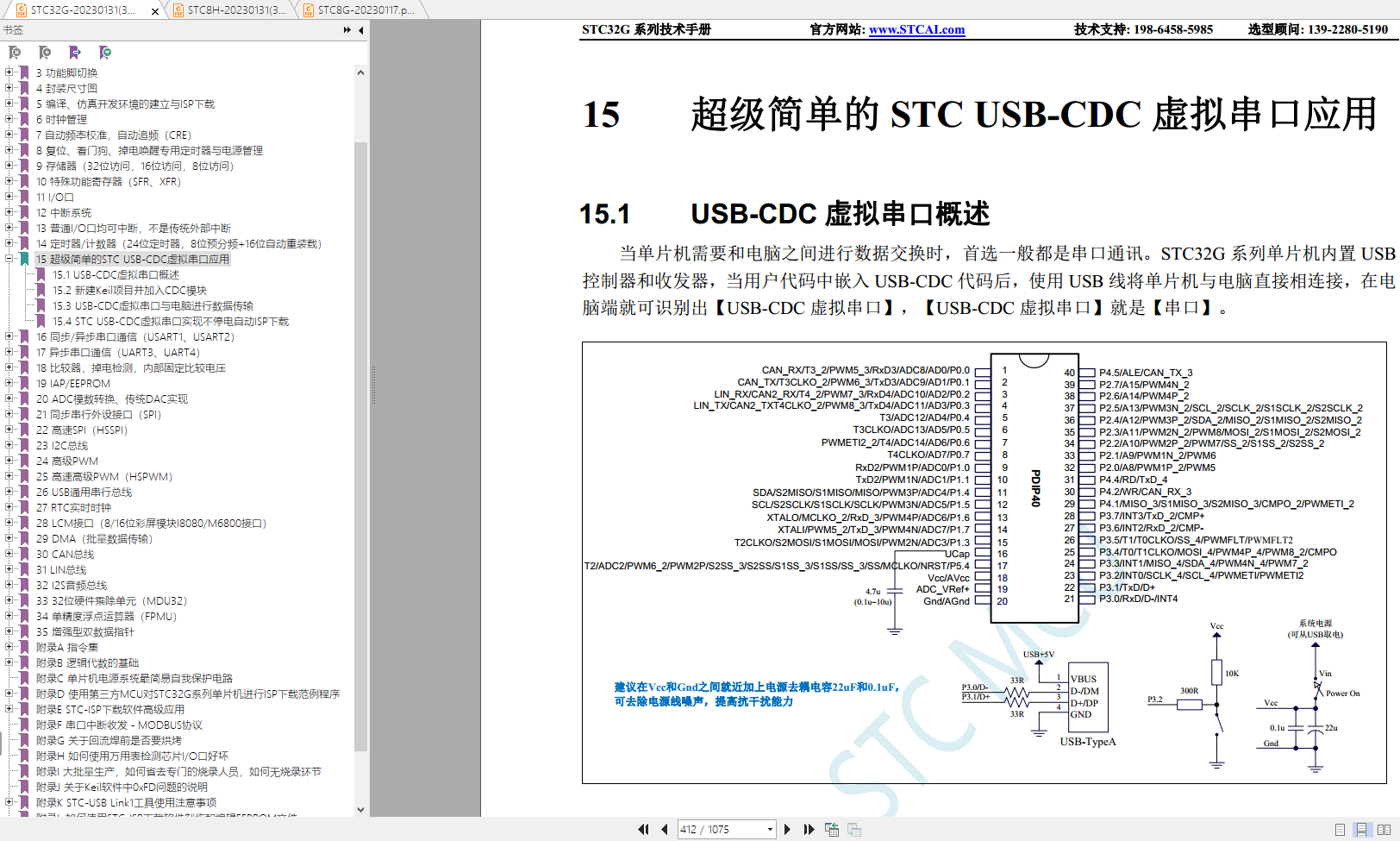Click the bookmarks scrollbar down arrow
This screenshot has height=841, width=1400.
[x=360, y=809]
